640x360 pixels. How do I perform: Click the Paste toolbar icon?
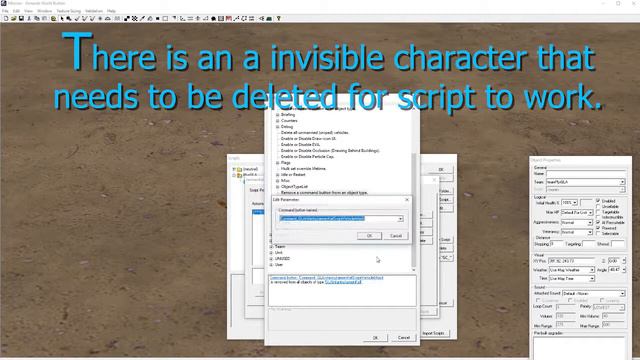[44, 18]
